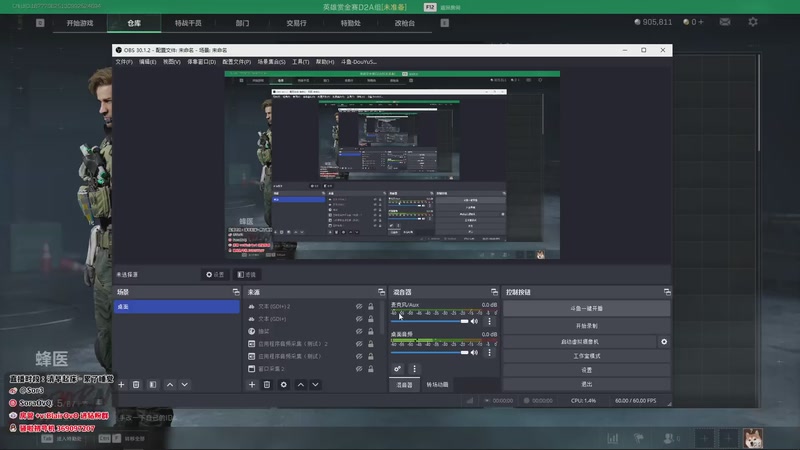
Task: Open advanced audio properties gears icon
Action: 397,368
